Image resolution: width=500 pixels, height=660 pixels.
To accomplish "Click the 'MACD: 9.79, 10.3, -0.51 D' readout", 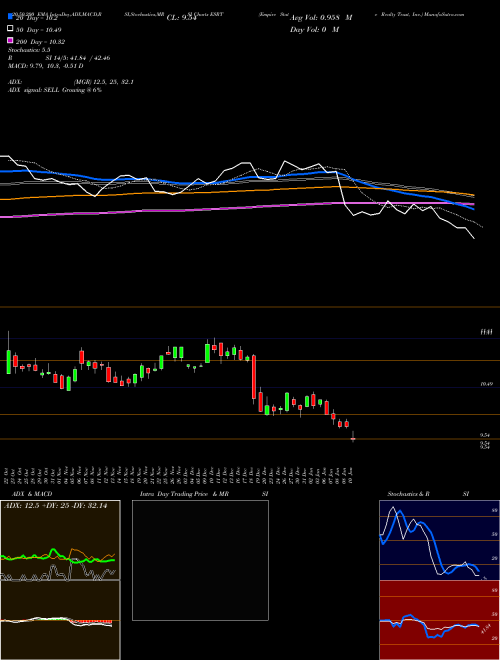I will (45, 66).
